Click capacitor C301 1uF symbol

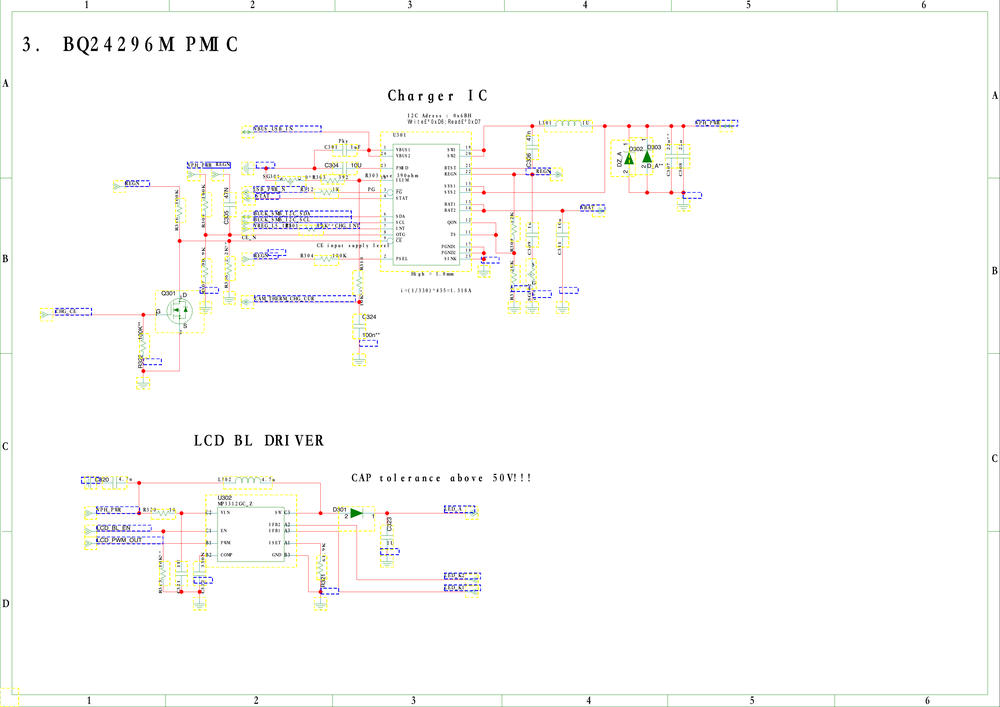[x=345, y=150]
